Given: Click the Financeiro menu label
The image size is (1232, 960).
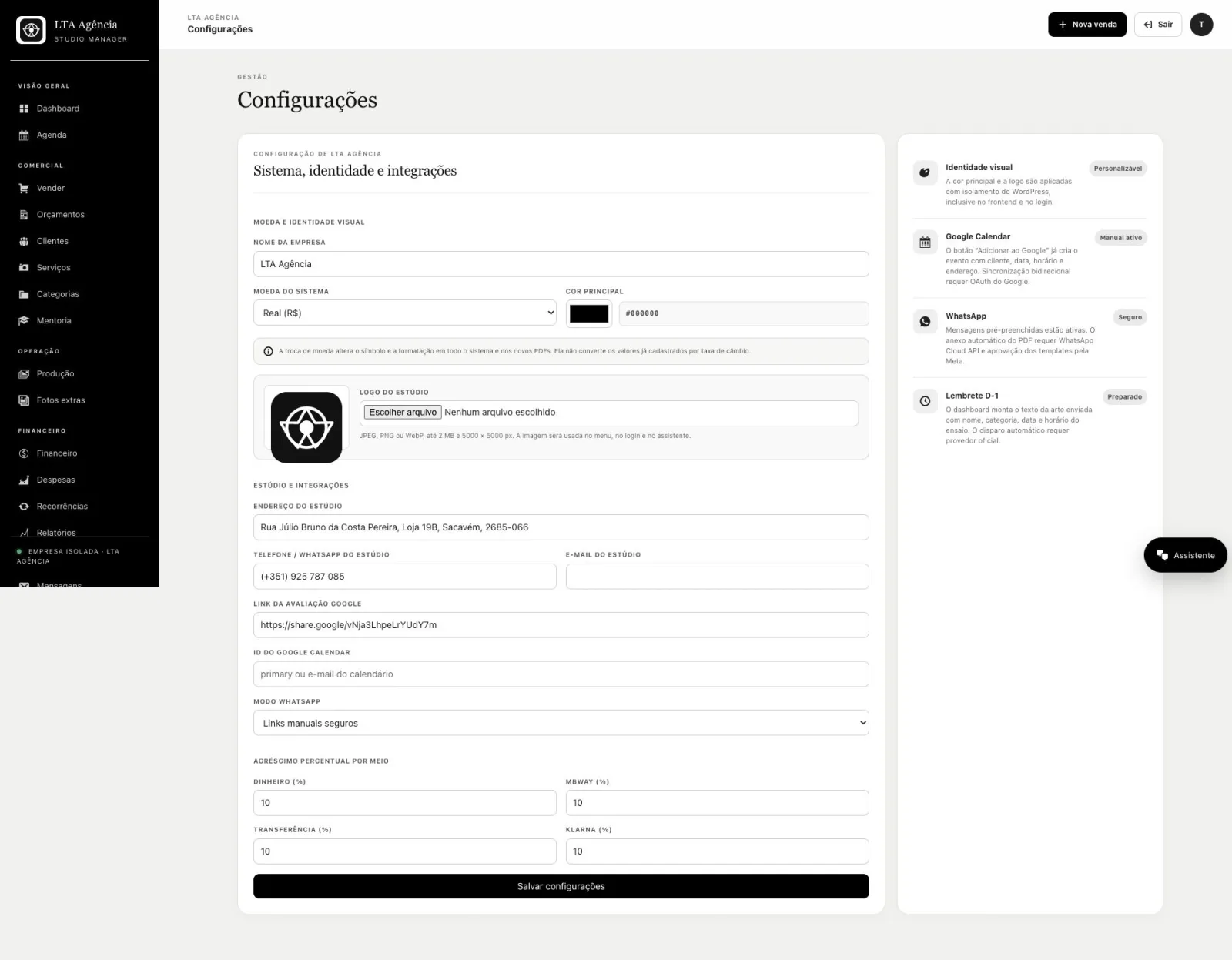Looking at the screenshot, I should coord(57,453).
